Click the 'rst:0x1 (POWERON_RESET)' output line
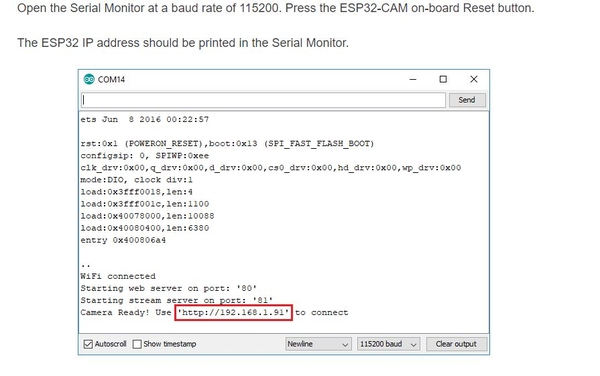Viewport: 600px width, 376px height. point(227,144)
